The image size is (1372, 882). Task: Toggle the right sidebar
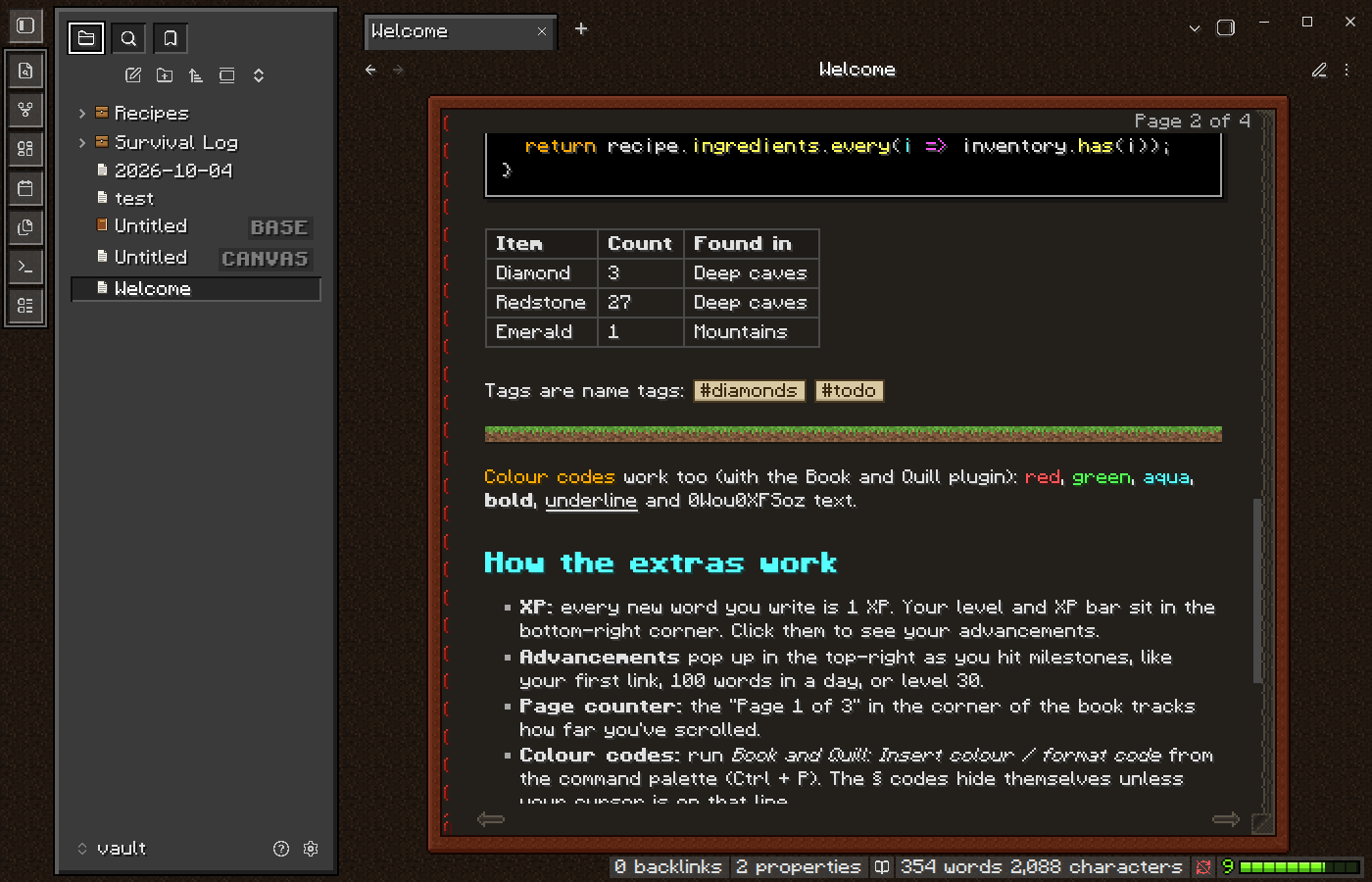(1226, 27)
